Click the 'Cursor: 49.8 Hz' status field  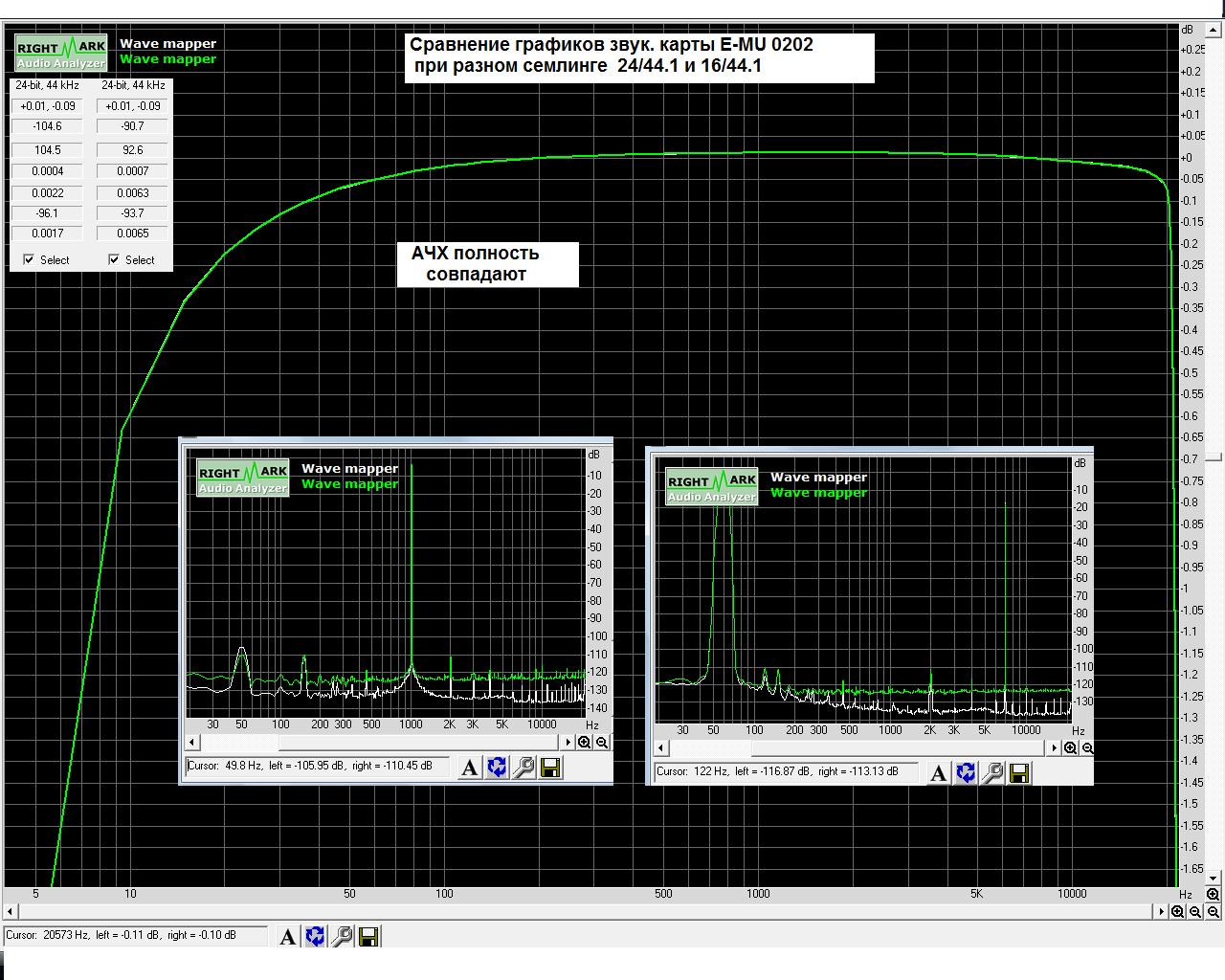319,767
